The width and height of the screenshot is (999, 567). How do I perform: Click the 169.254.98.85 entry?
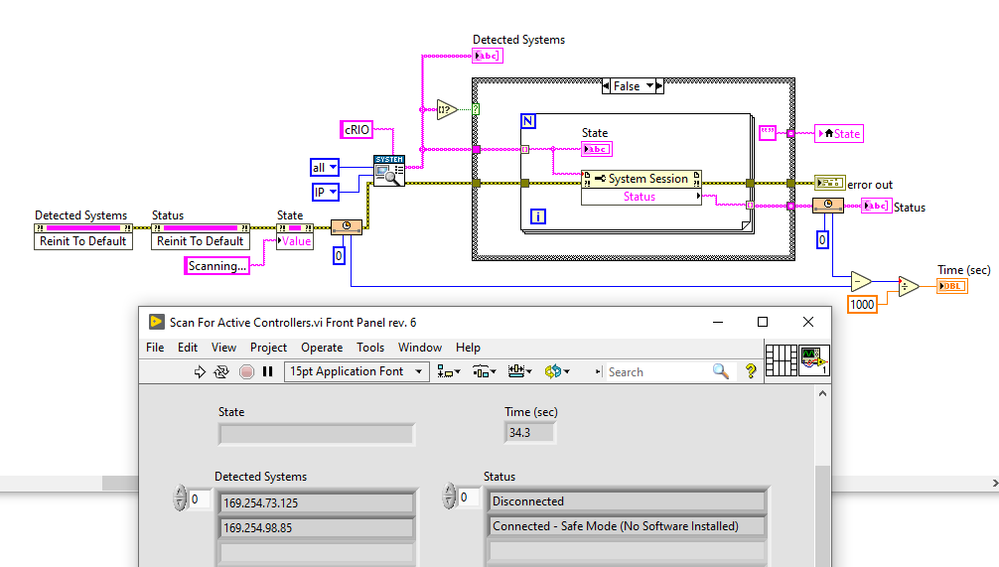(x=316, y=528)
